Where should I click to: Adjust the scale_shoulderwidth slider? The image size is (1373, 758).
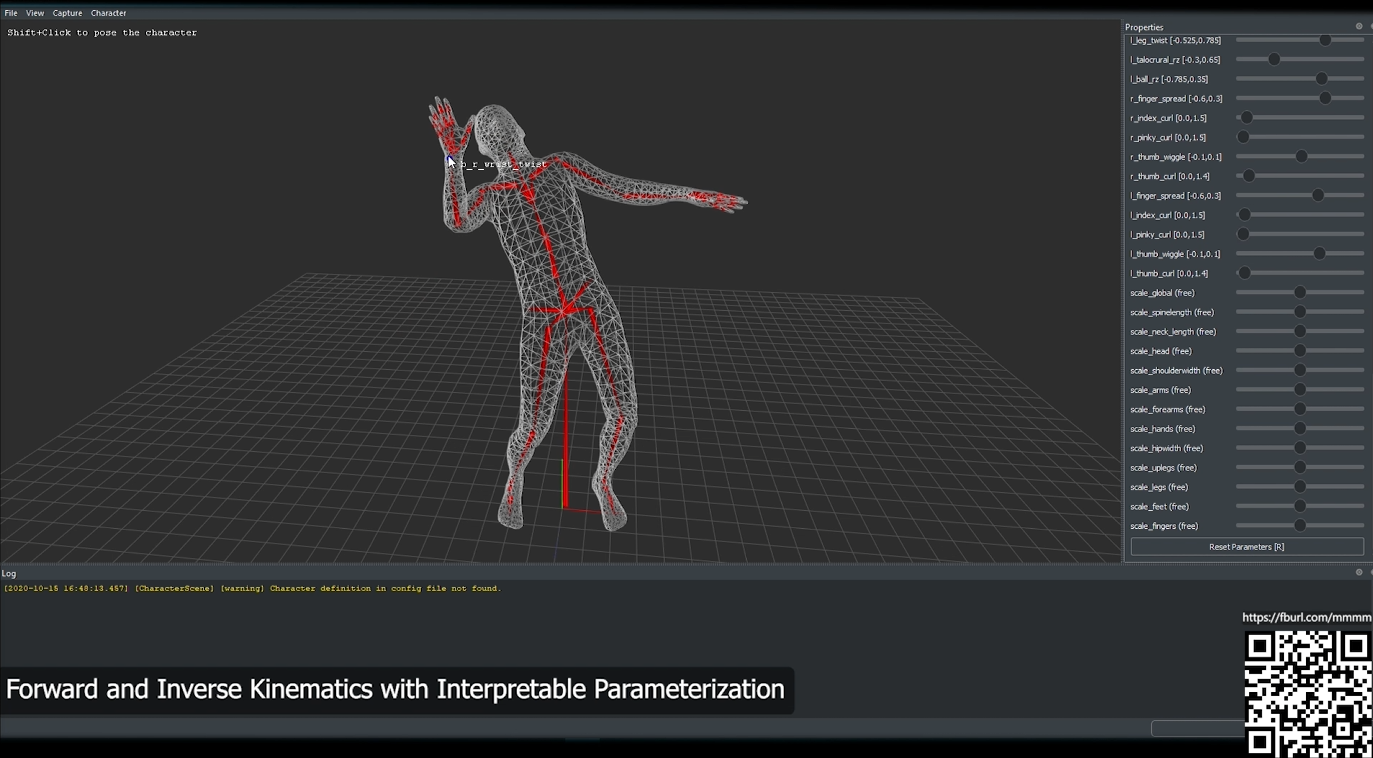click(x=1299, y=369)
